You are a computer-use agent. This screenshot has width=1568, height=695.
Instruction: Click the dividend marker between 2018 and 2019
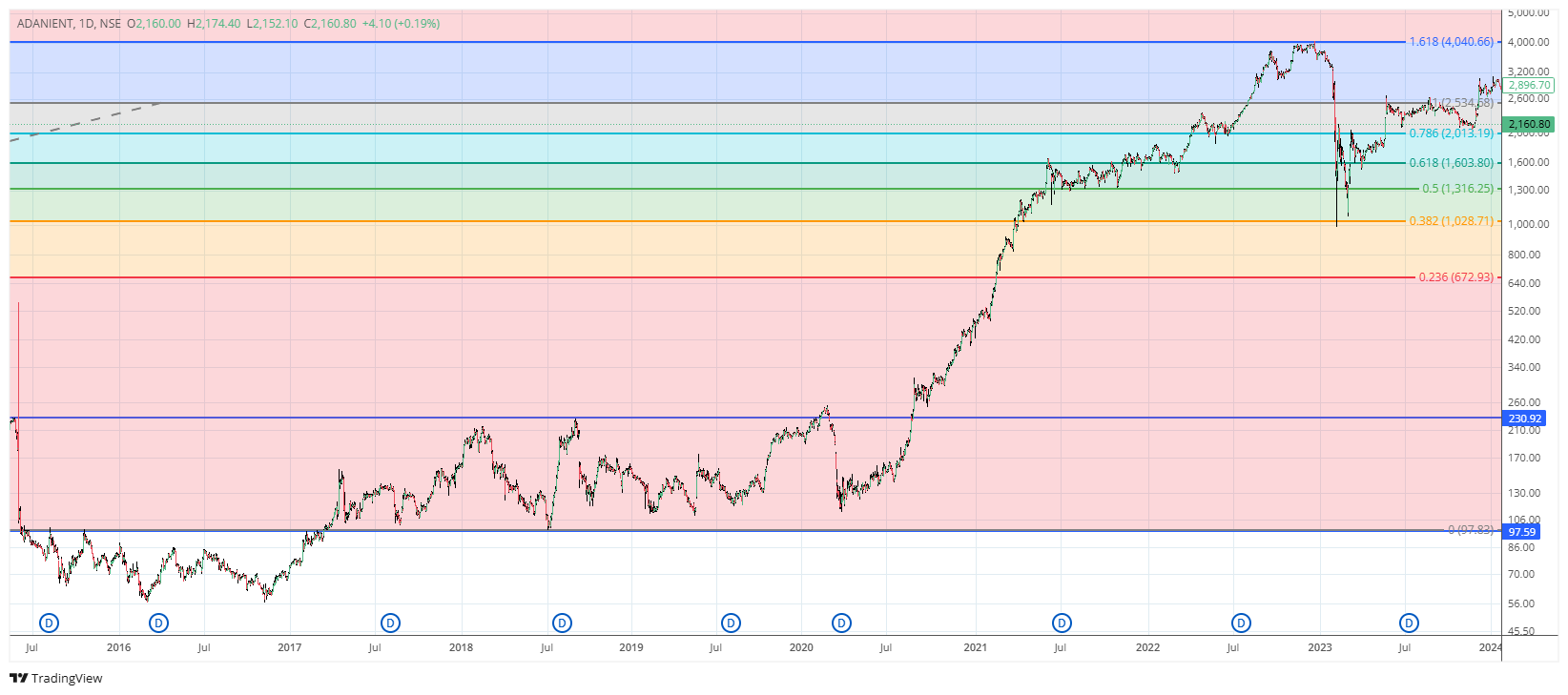click(563, 623)
